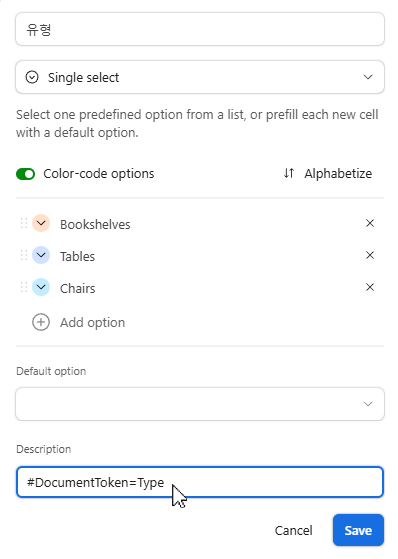Remove the Tables option
Screen dimensions: 398x559
pyautogui.click(x=370, y=255)
